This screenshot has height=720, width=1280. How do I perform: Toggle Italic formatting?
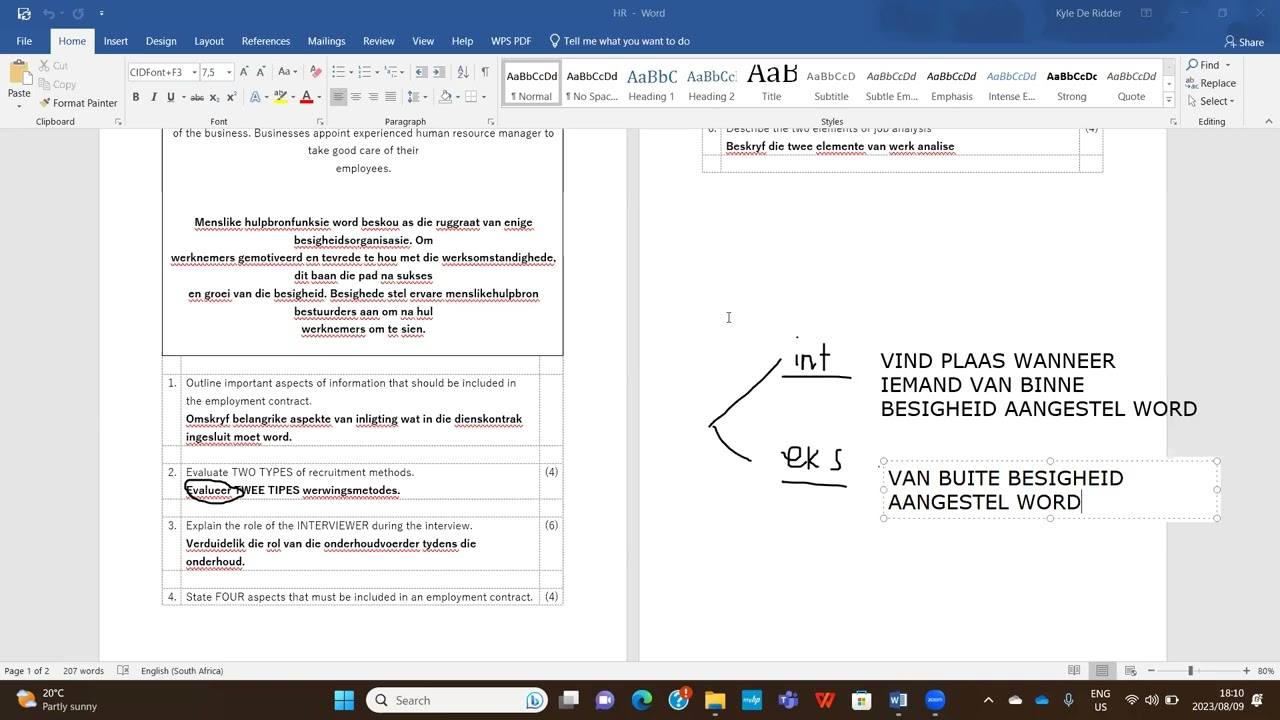(x=153, y=97)
